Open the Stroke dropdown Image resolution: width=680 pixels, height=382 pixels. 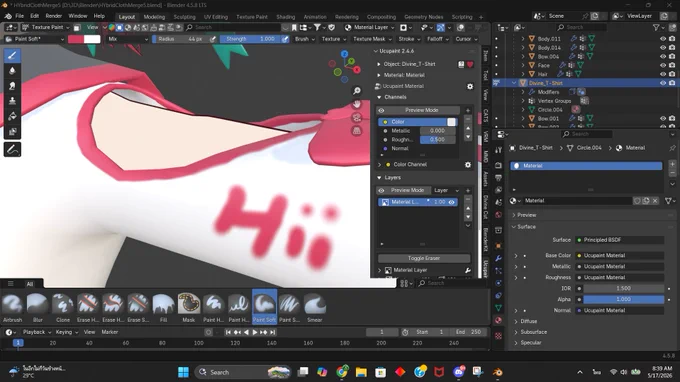click(x=409, y=39)
